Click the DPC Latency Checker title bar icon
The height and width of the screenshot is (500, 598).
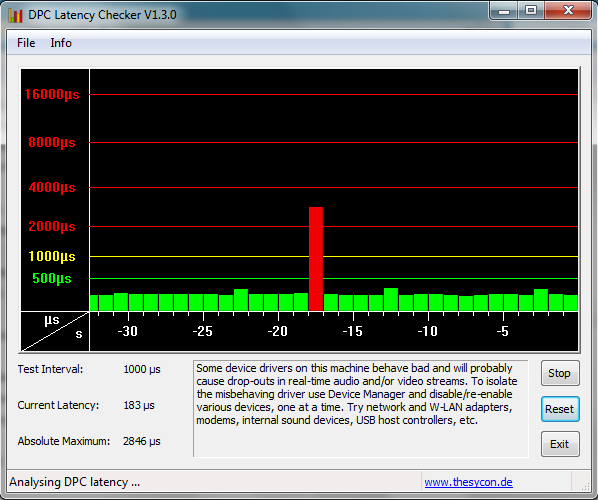pyautogui.click(x=15, y=15)
